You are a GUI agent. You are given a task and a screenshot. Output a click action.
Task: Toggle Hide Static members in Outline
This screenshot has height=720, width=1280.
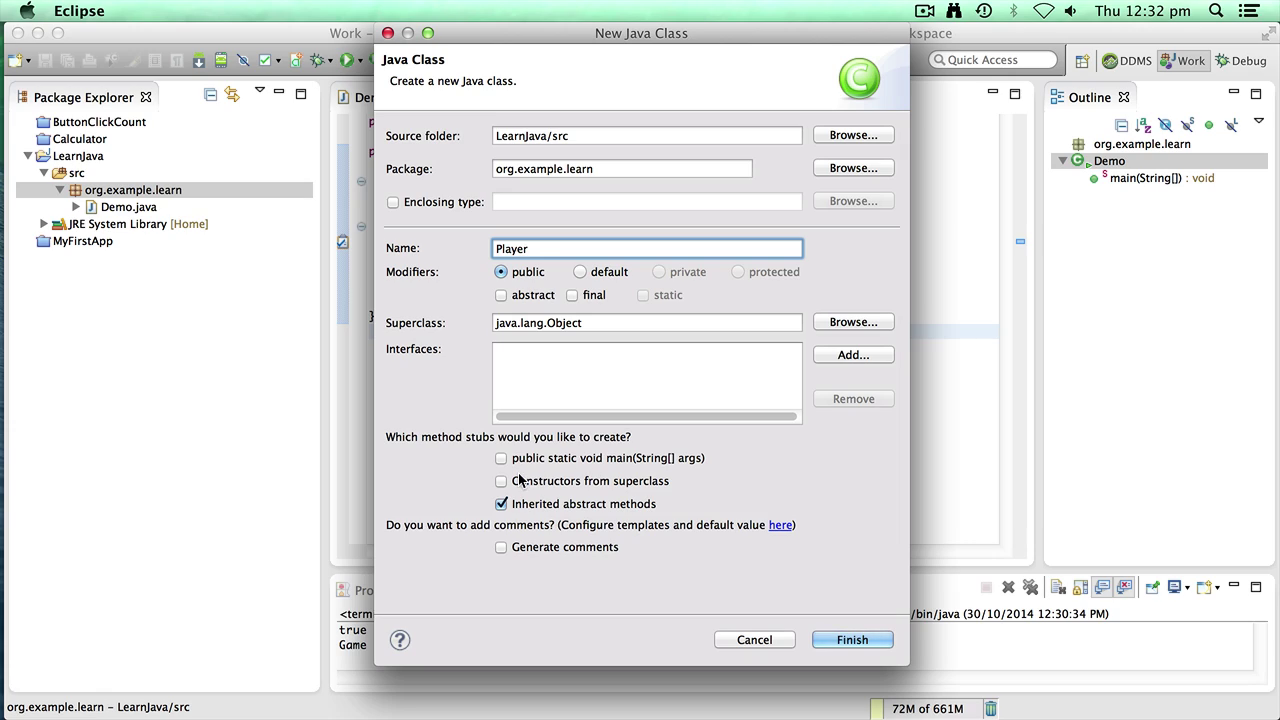pyautogui.click(x=1187, y=124)
